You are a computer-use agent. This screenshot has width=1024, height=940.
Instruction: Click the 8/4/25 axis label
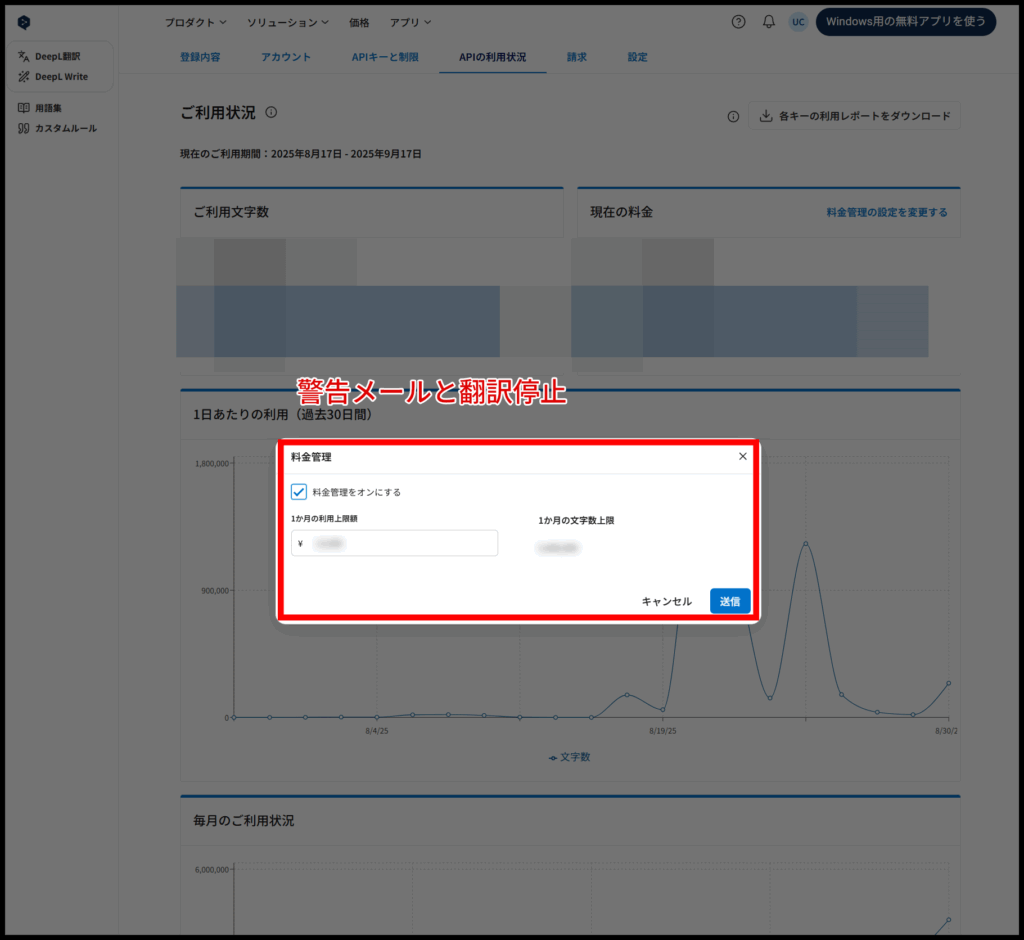coord(377,731)
